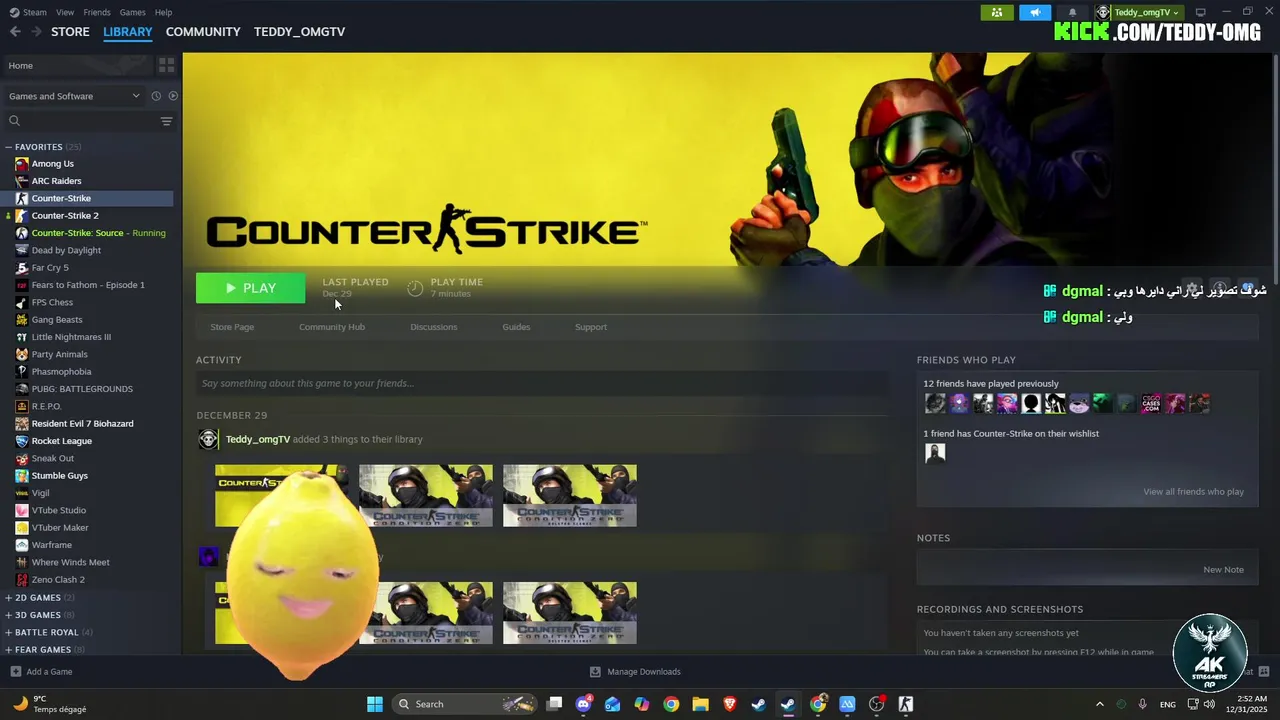Open Discord from the taskbar
Image resolution: width=1280 pixels, height=720 pixels.
coord(584,704)
